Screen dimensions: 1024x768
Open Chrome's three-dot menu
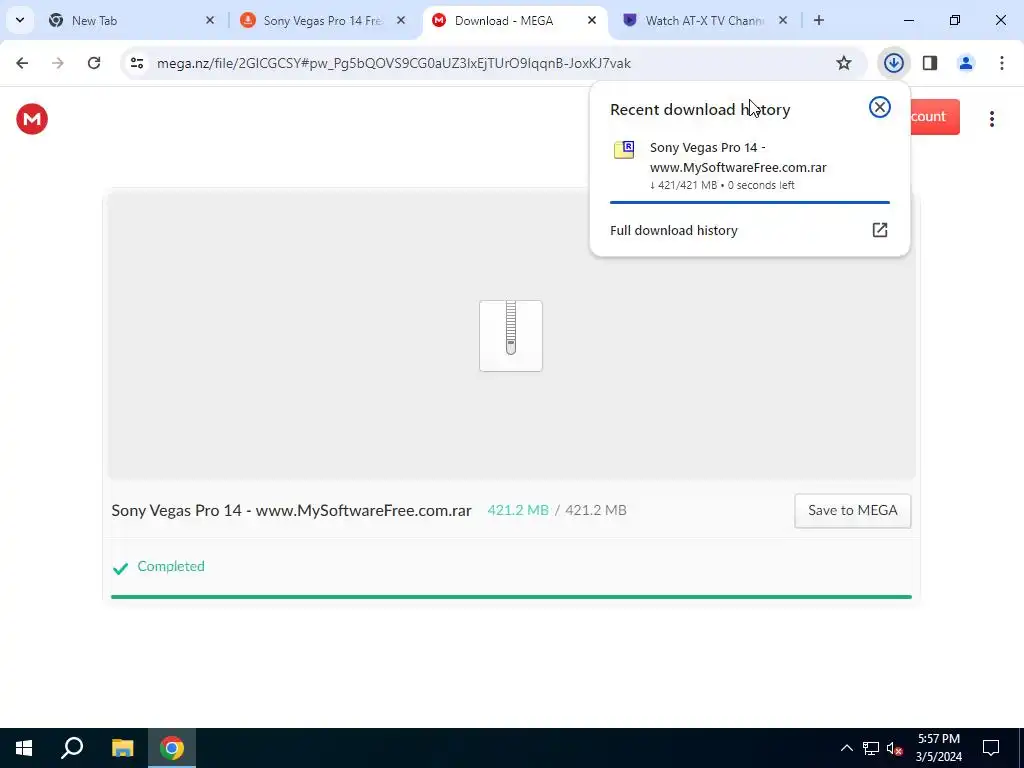click(1001, 63)
